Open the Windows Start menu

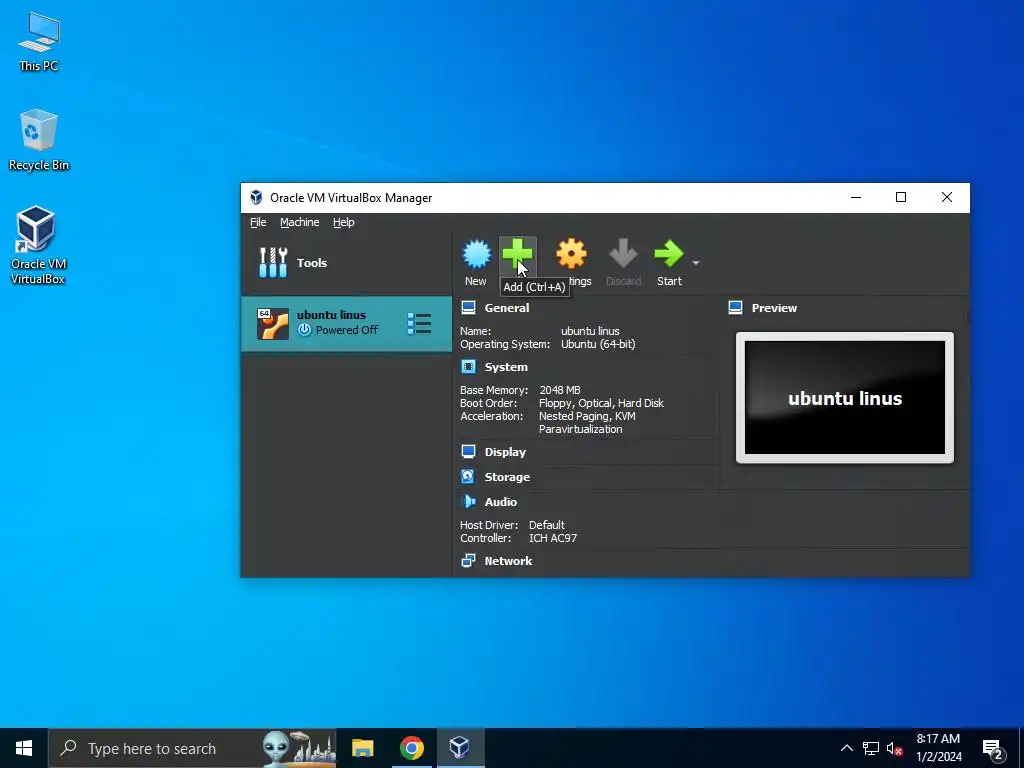coord(24,748)
